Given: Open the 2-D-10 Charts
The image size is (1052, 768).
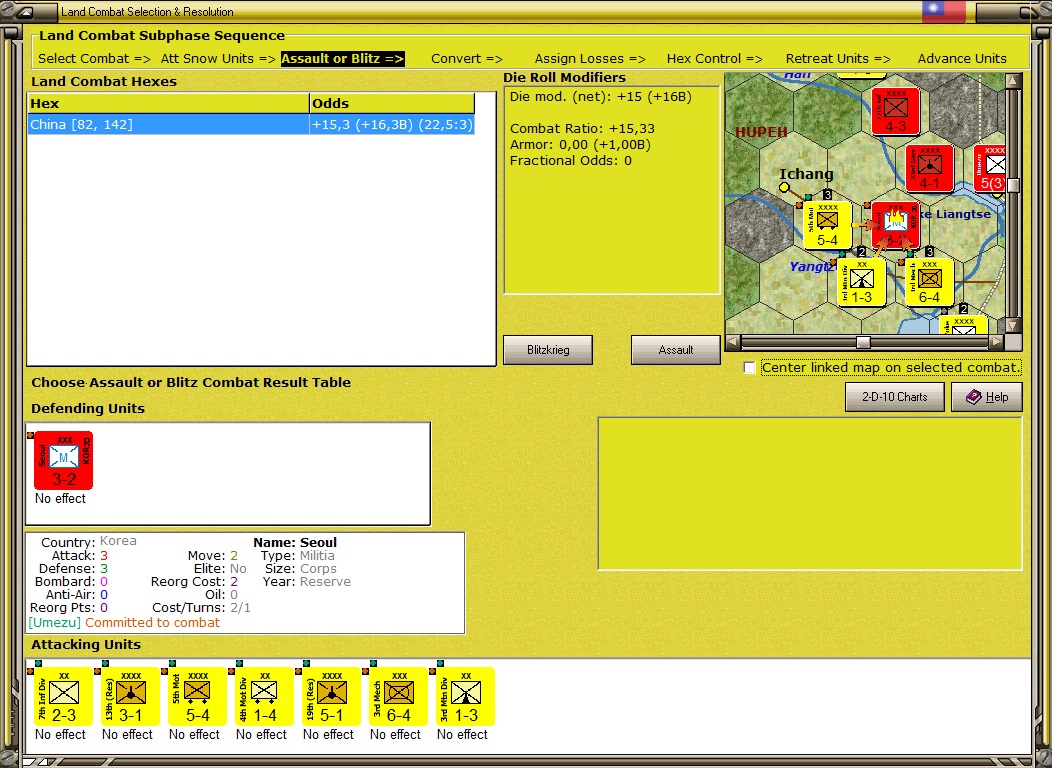Looking at the screenshot, I should 894,396.
